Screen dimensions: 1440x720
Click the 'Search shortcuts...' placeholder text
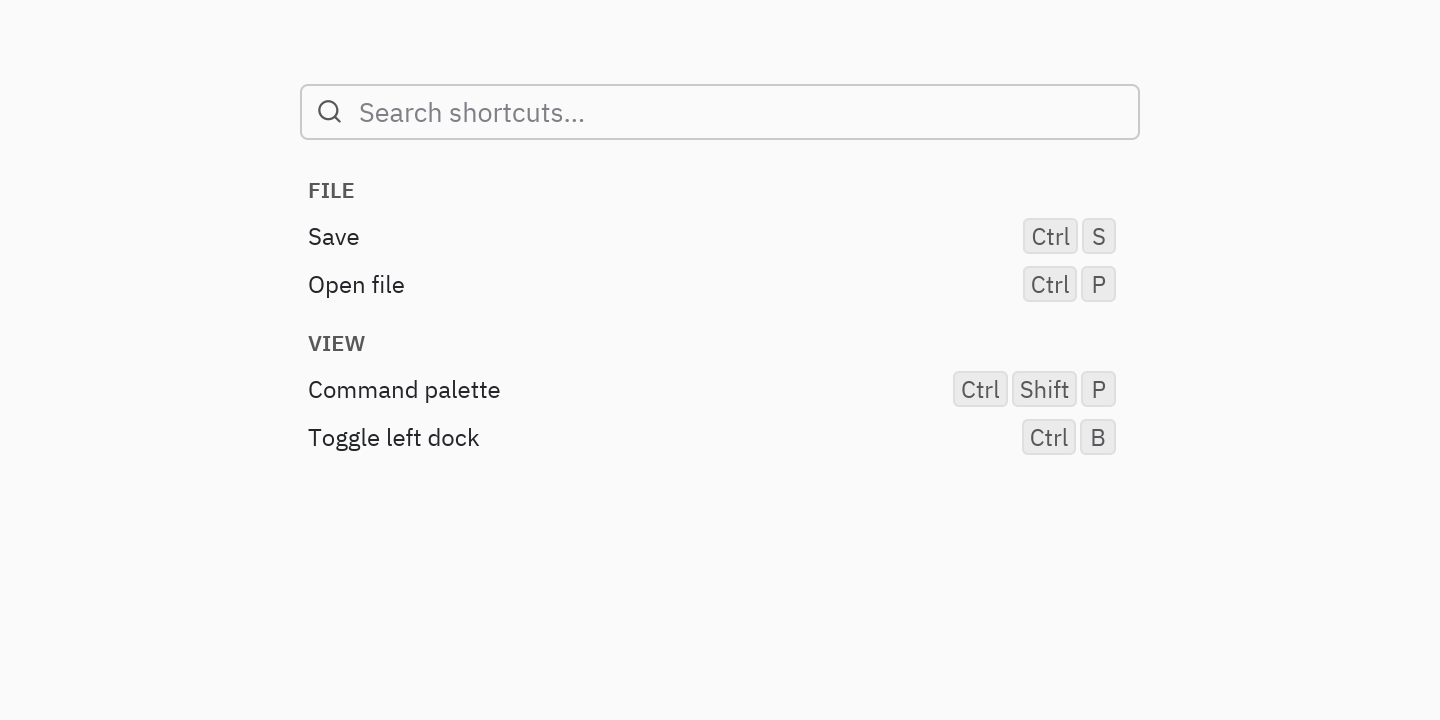coord(472,113)
